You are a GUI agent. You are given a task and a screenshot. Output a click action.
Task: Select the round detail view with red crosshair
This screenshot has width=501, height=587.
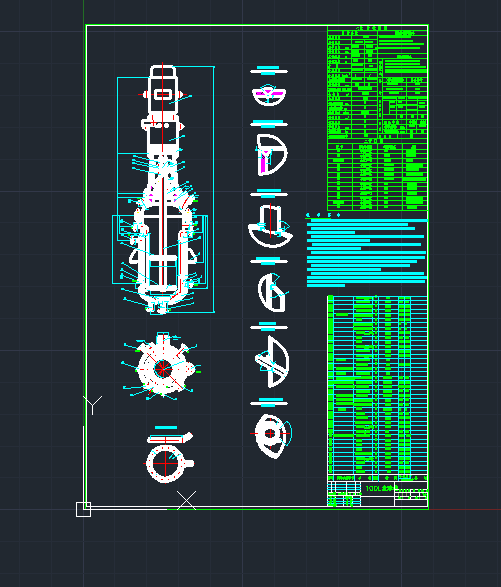(272, 435)
